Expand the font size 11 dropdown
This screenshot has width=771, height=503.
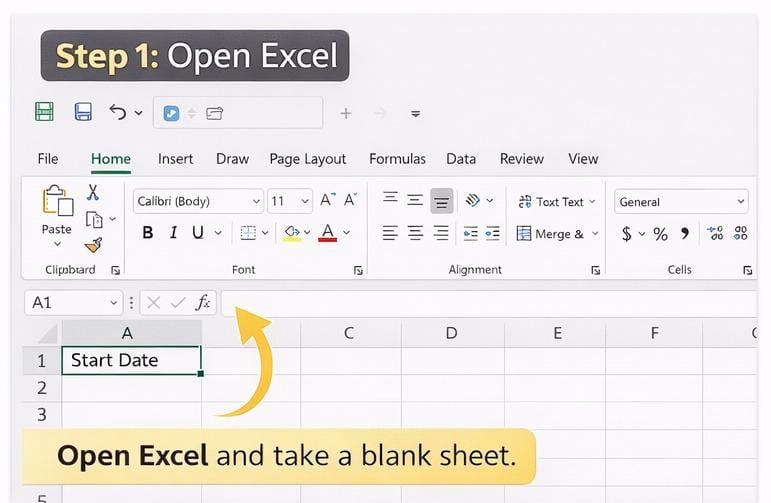click(304, 201)
